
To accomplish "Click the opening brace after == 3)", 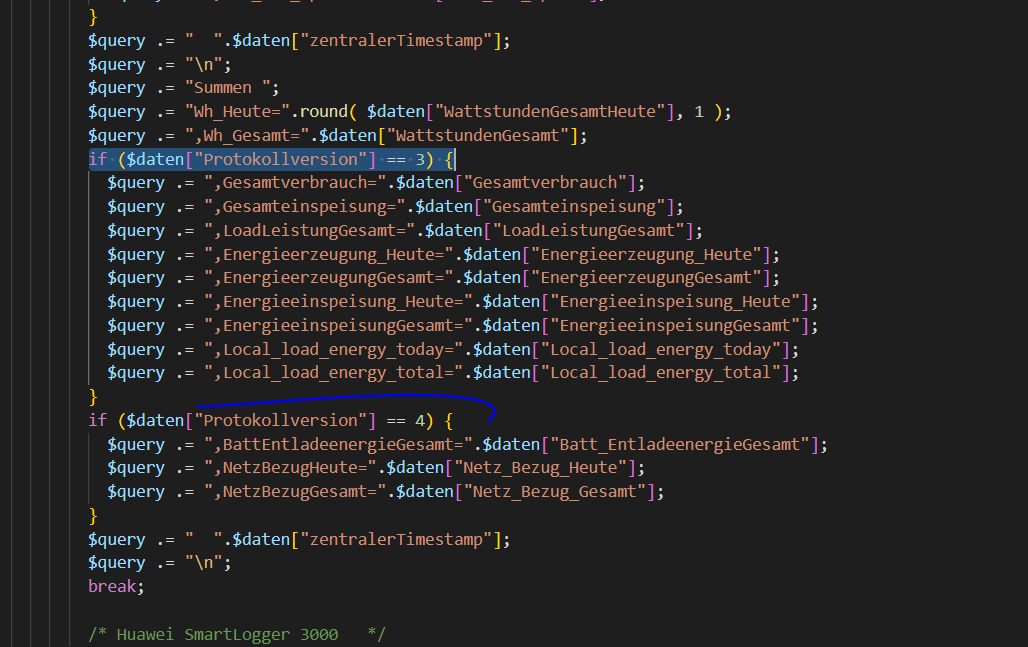I will click(x=450, y=159).
